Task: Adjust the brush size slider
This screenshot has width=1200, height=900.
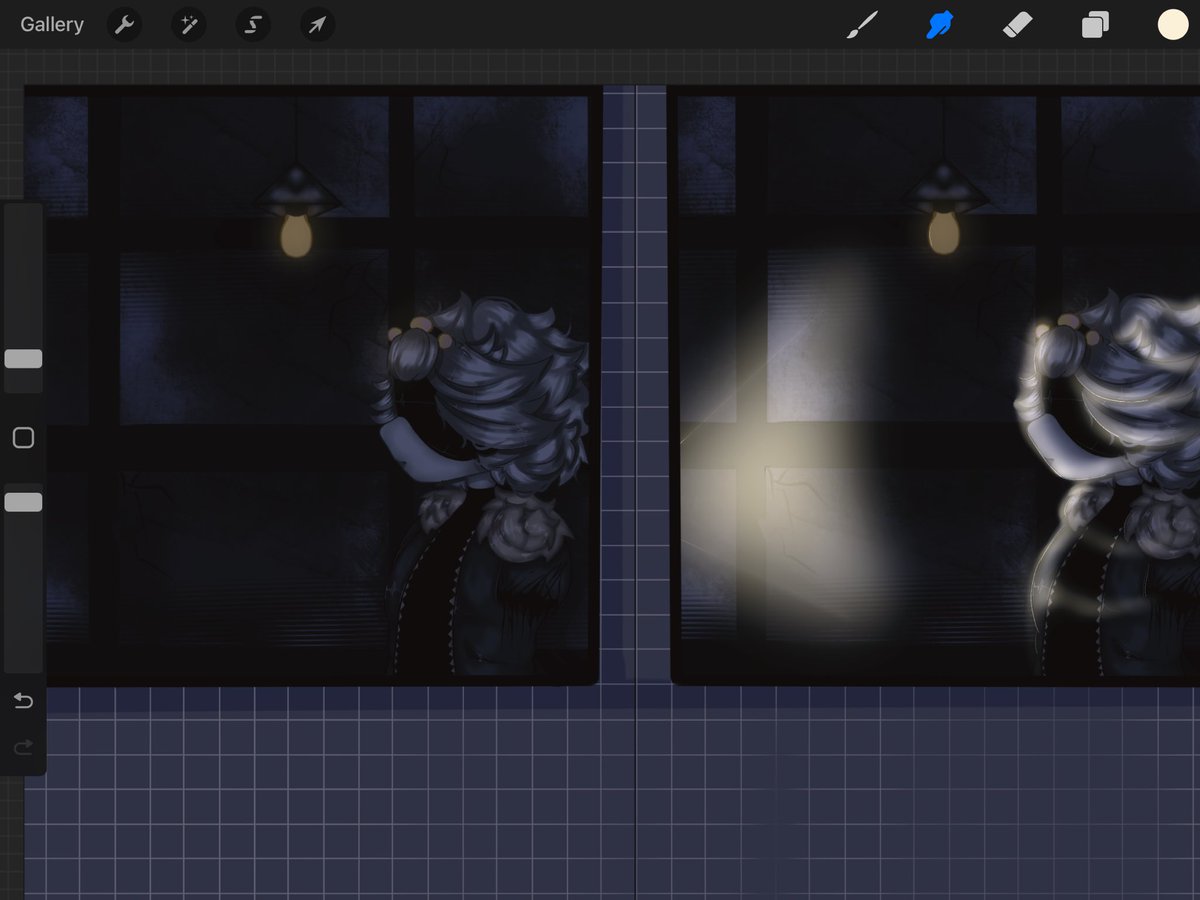Action: pos(23,358)
